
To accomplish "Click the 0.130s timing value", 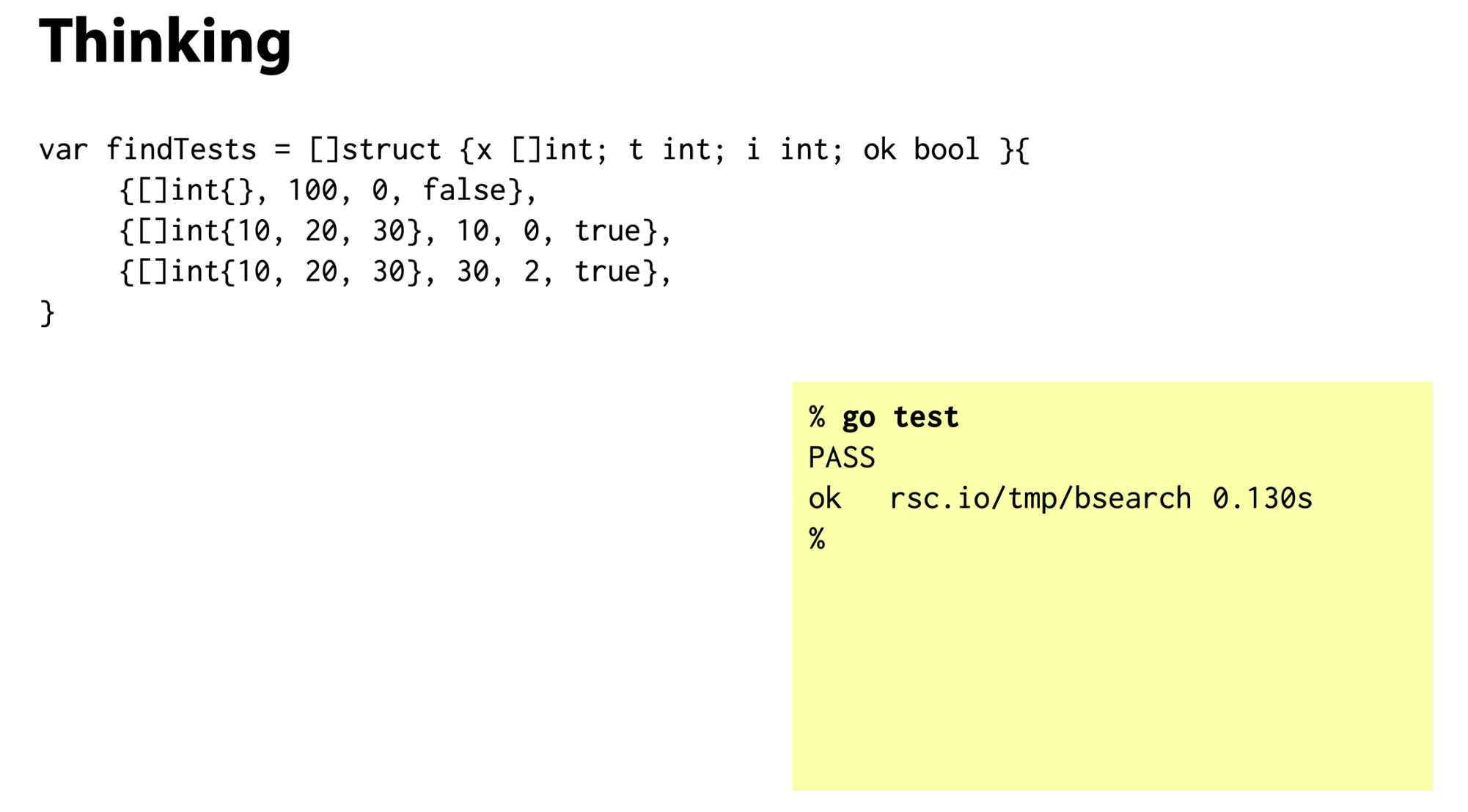I will click(1262, 498).
